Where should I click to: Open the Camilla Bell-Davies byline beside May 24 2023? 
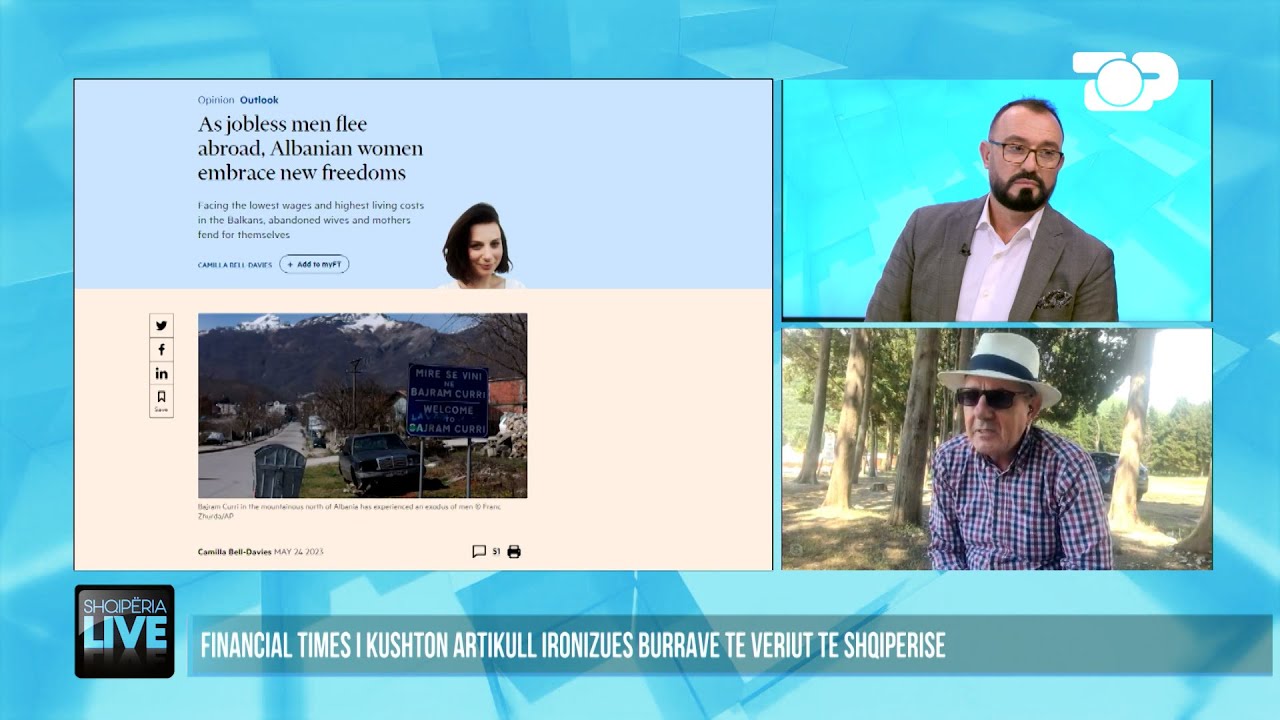pyautogui.click(x=234, y=551)
